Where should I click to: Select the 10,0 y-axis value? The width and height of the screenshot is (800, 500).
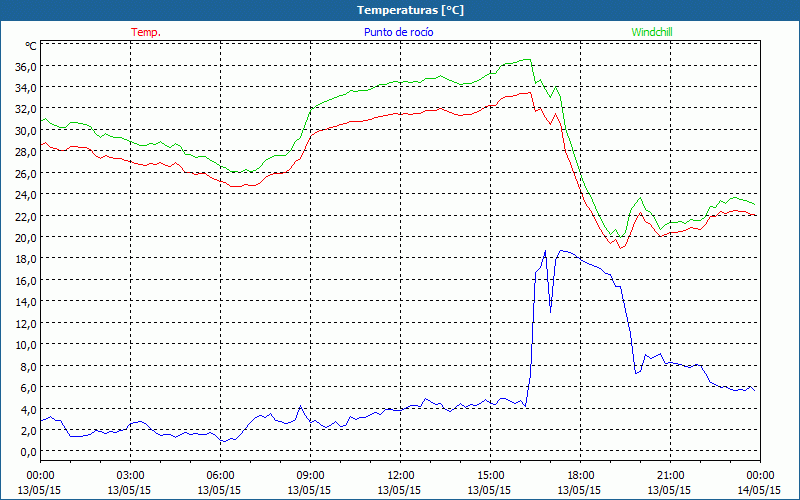click(x=26, y=344)
